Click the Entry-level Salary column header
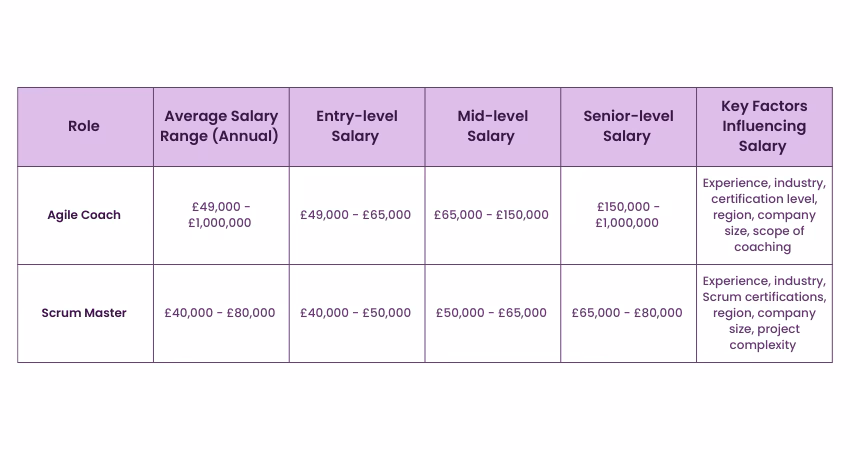The height and width of the screenshot is (450, 850). (x=356, y=126)
